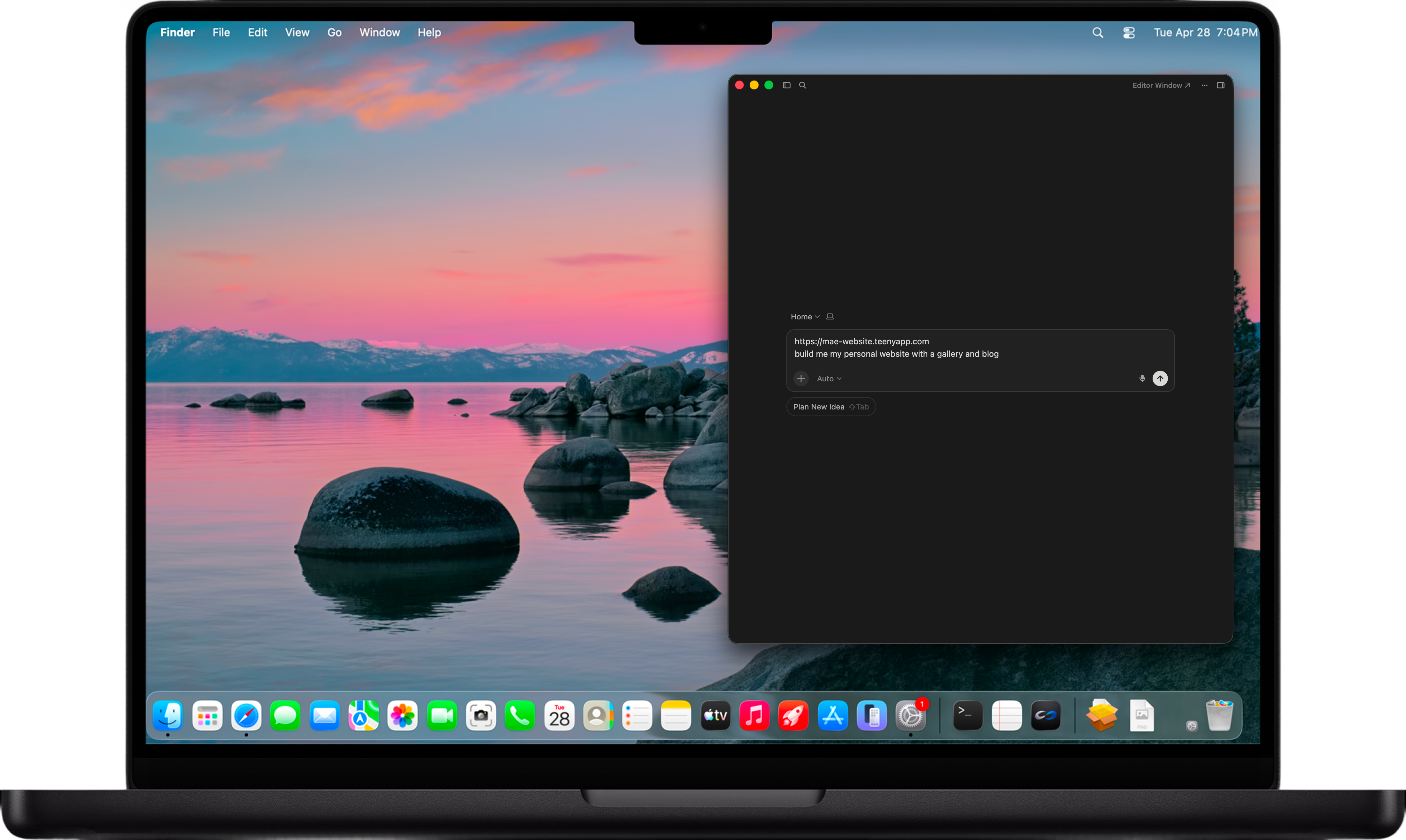Click the search magnifier in app toolbar
The height and width of the screenshot is (840, 1406).
802,86
